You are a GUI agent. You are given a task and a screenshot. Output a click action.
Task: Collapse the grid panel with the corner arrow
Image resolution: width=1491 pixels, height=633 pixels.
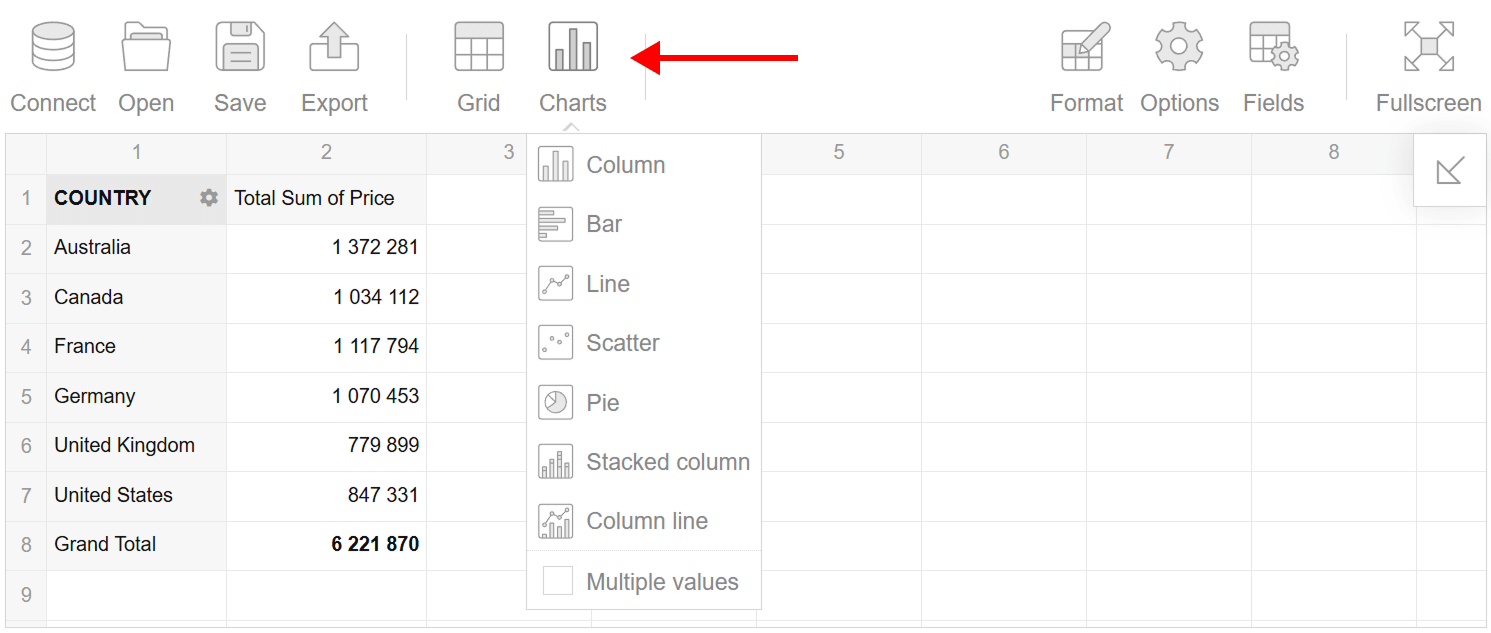[x=1449, y=170]
